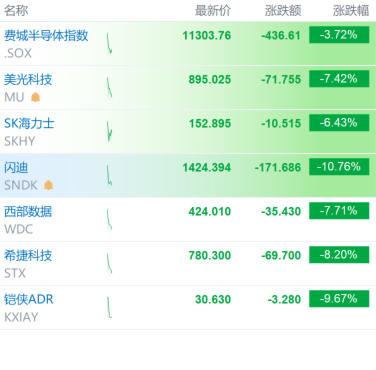View SK海力士 sparkline chart

point(109,131)
